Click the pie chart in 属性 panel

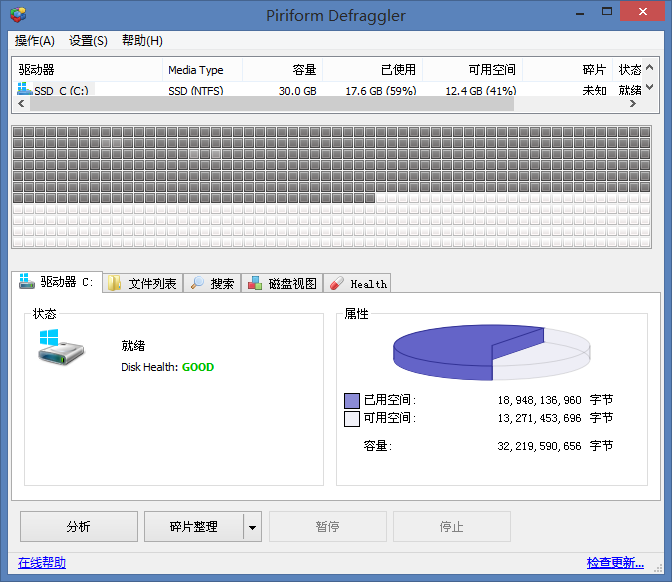tap(492, 352)
